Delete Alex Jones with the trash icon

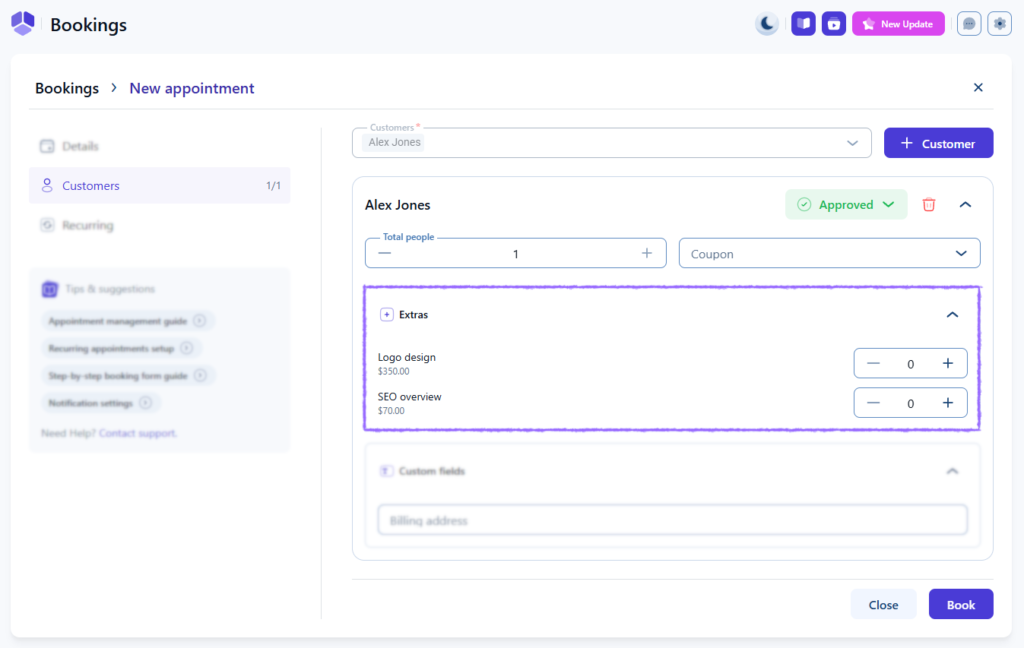[x=929, y=205]
